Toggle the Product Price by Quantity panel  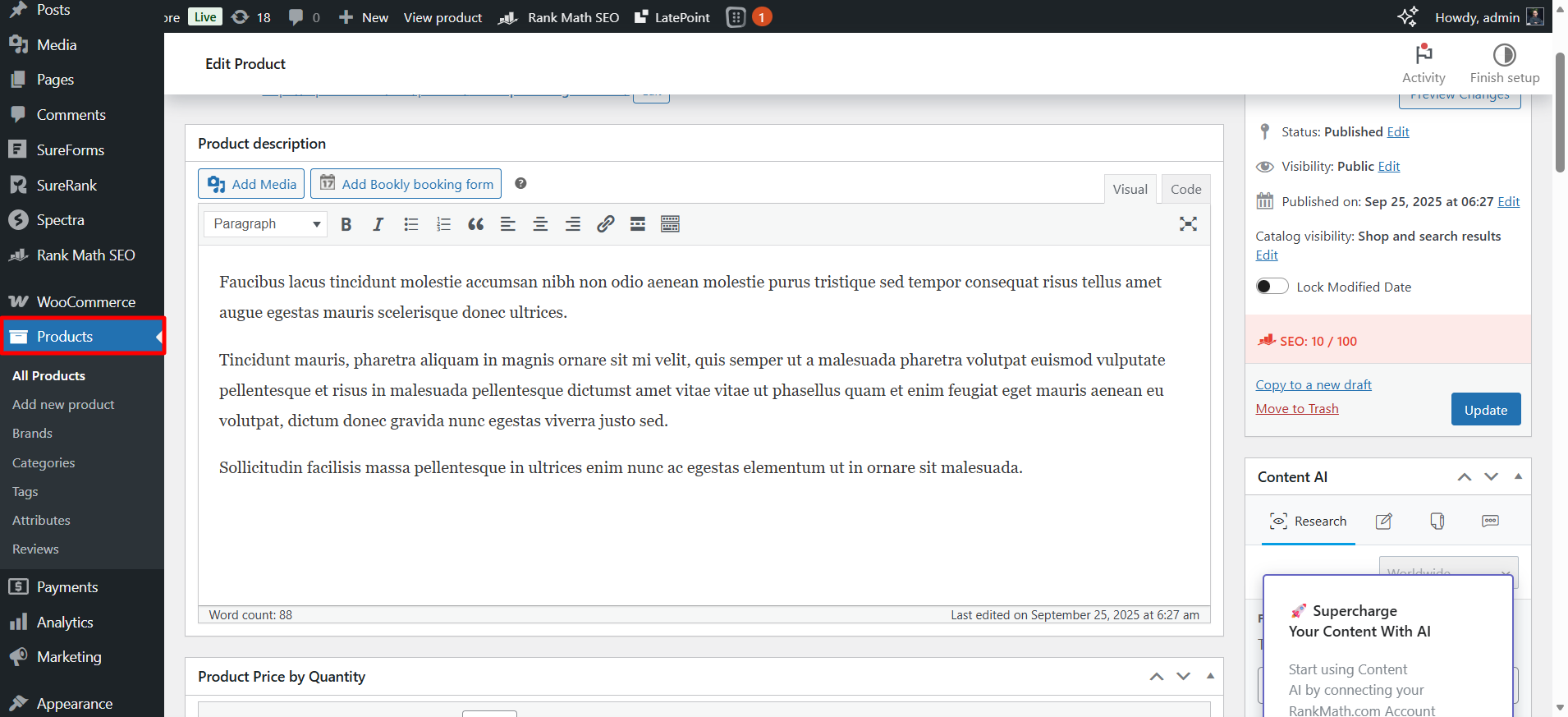(1210, 676)
